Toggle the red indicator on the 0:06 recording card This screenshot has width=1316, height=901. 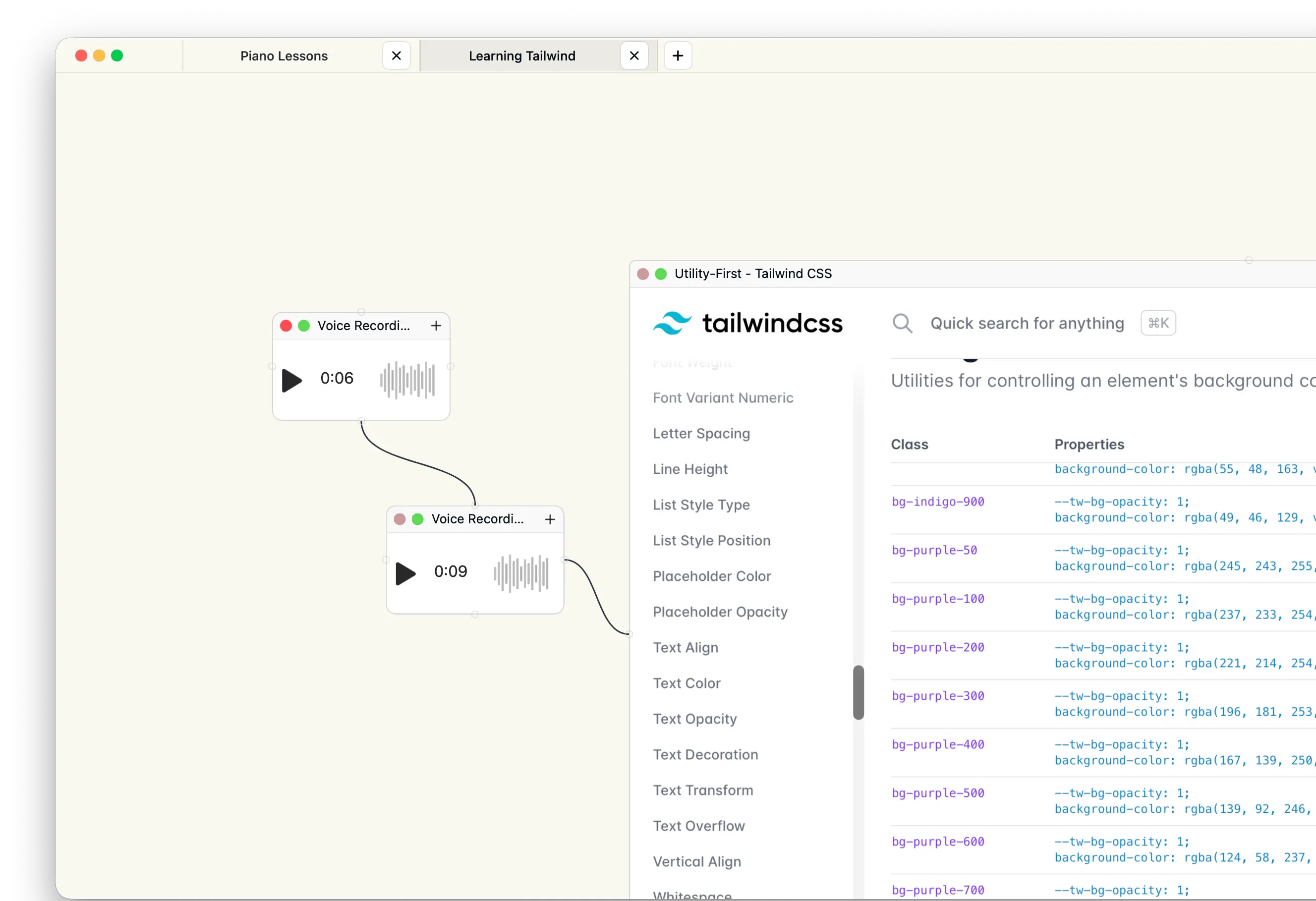[x=286, y=326]
